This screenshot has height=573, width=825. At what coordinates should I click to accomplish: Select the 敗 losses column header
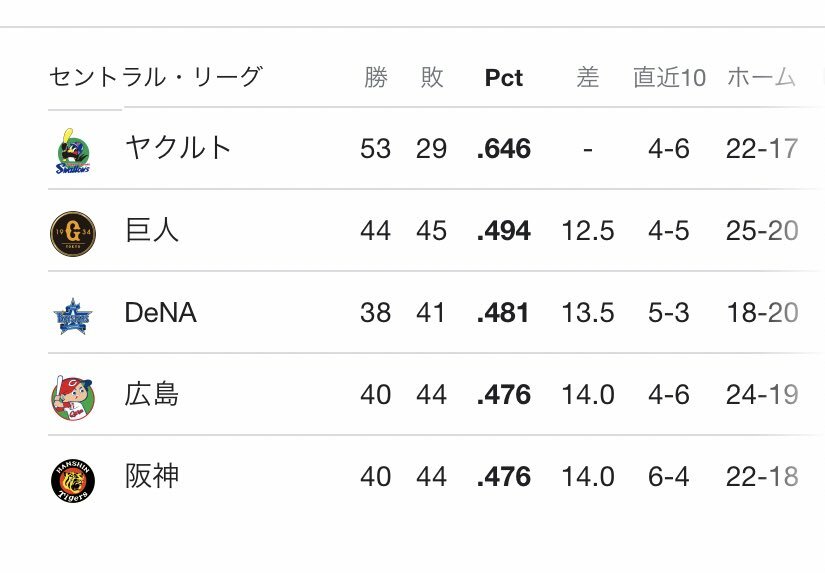pos(431,77)
